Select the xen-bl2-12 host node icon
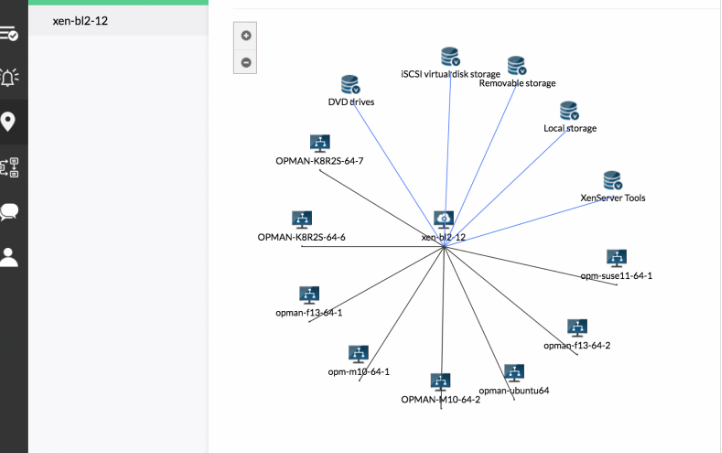This screenshot has width=722, height=453. 443,219
